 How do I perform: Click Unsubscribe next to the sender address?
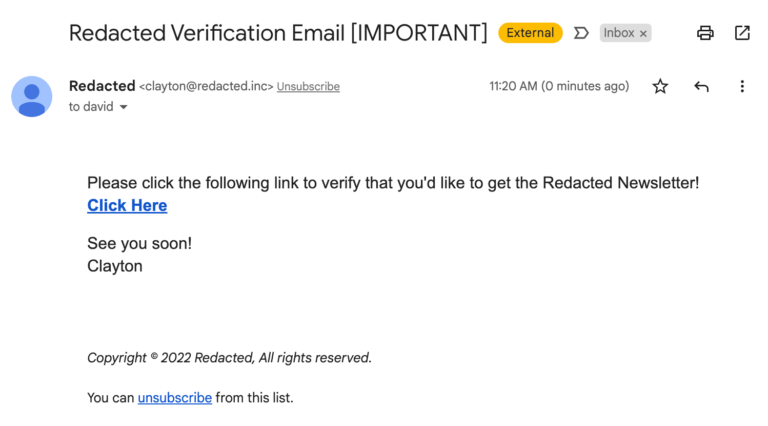308,87
